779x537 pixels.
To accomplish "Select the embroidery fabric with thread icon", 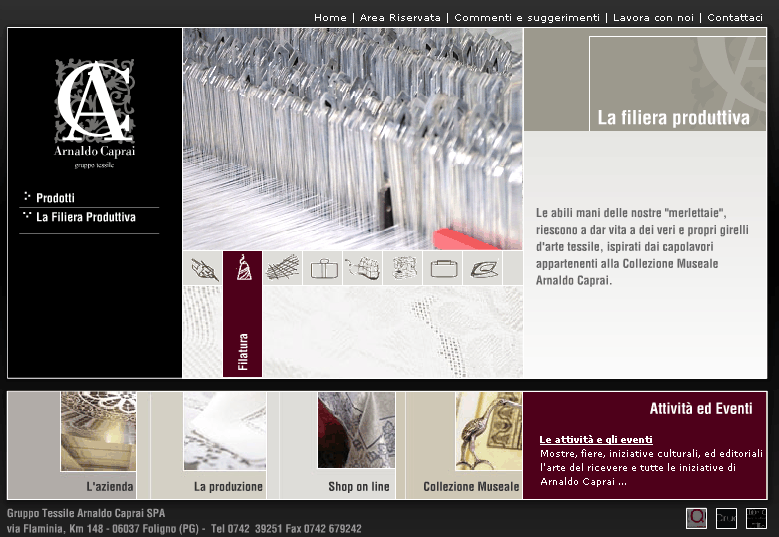I will point(363,268).
